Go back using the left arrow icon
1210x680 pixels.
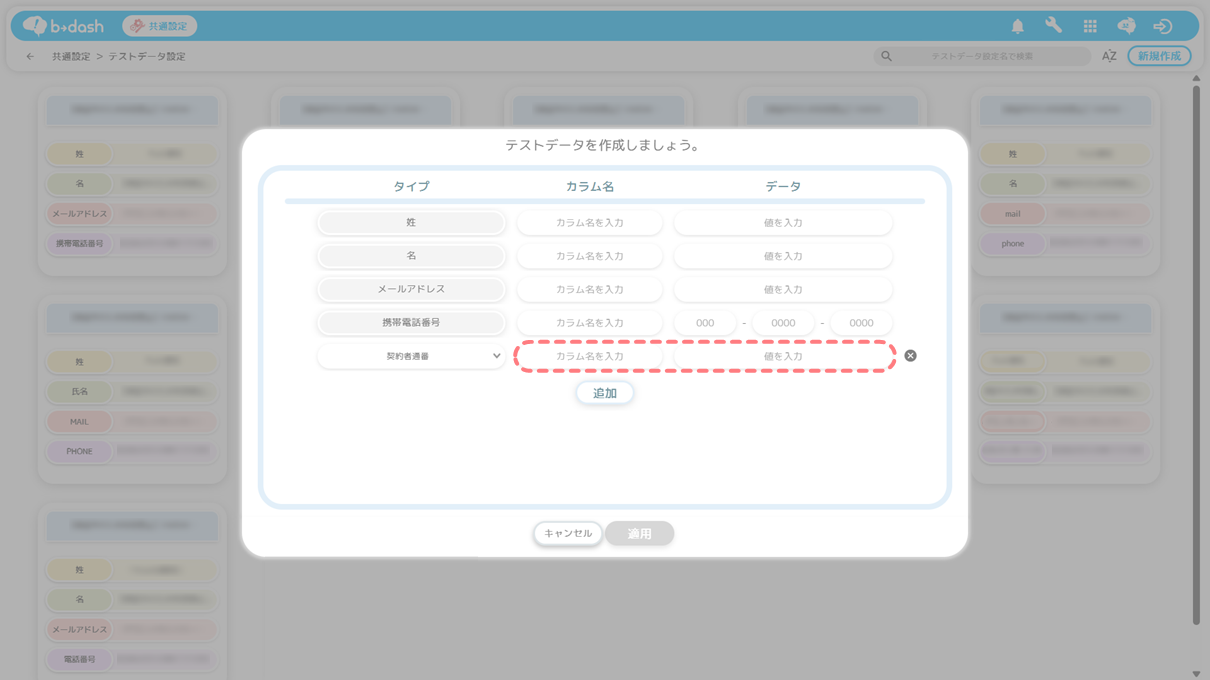point(30,57)
